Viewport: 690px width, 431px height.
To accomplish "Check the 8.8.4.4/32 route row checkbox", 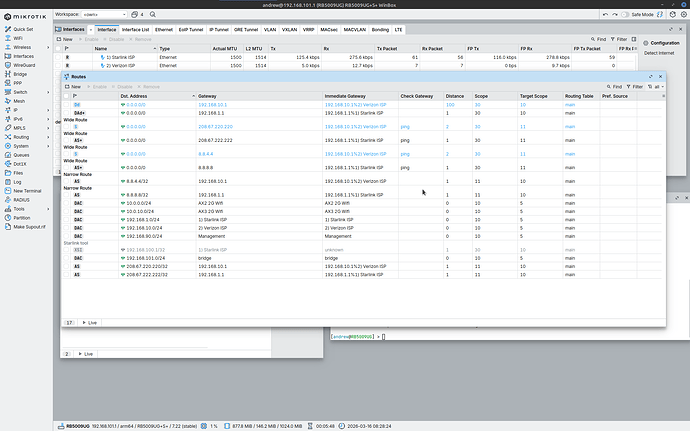I will pos(66,181).
